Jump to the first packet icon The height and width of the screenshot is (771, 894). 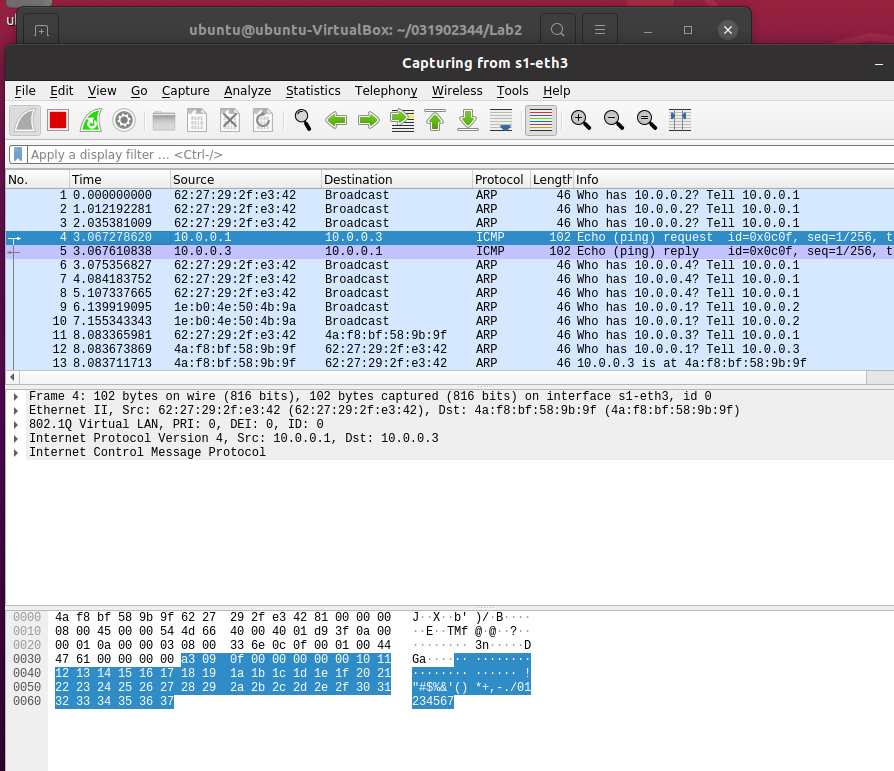tap(435, 120)
